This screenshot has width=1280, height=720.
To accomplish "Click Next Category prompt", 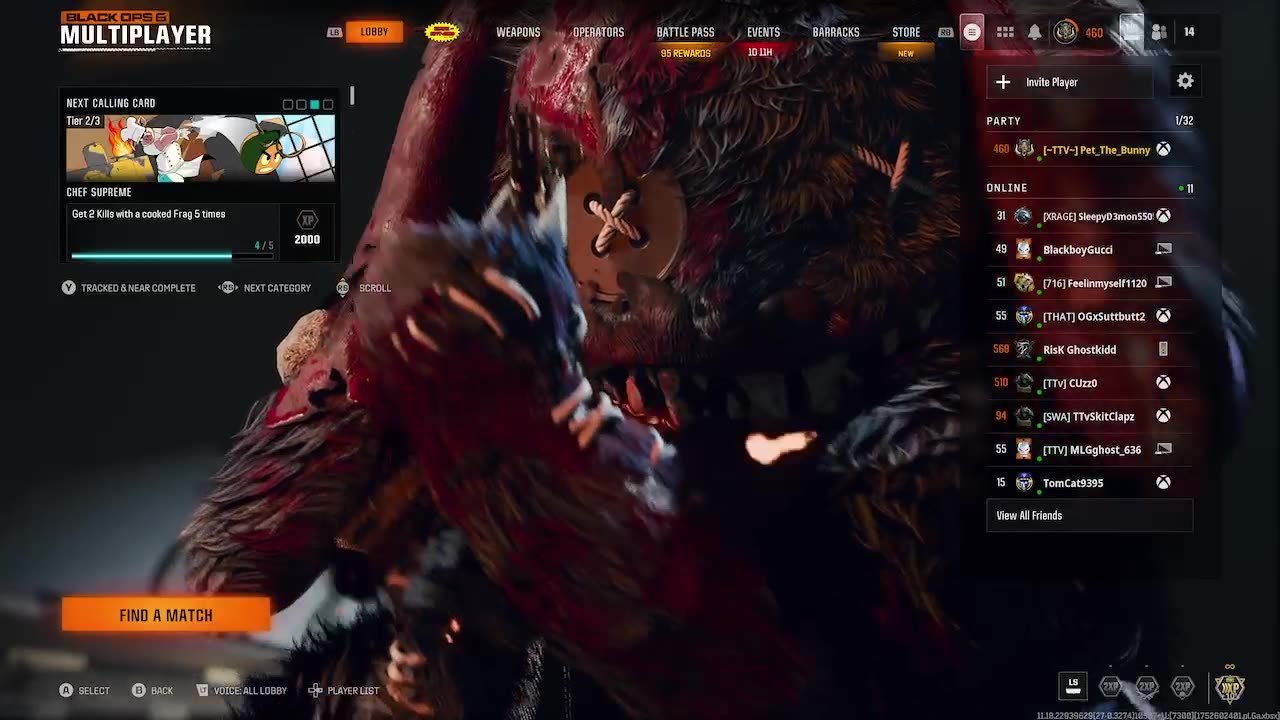I will [265, 288].
